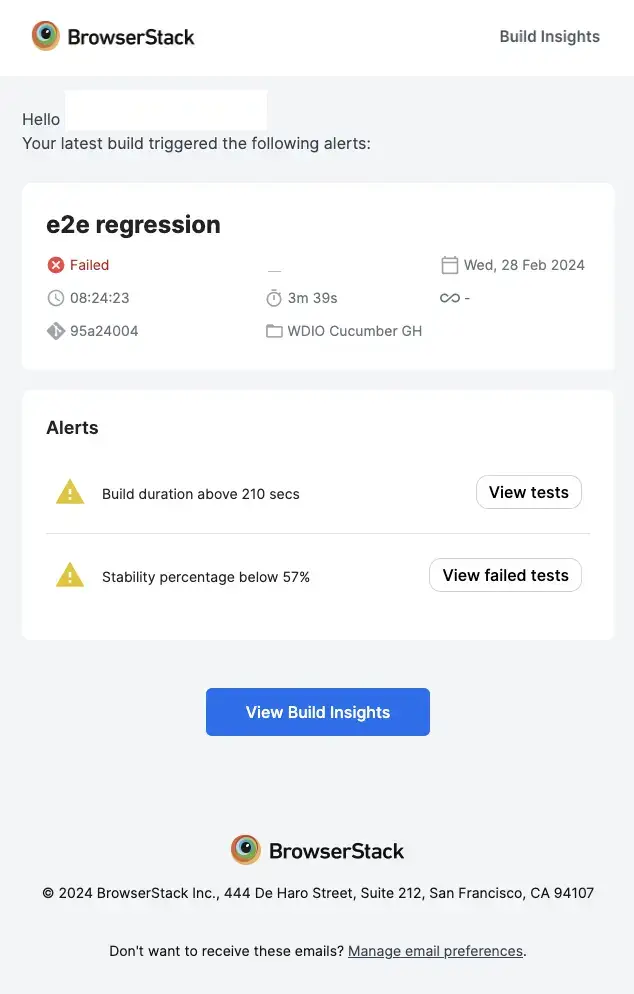Click the BrowserStack logo in header

click(113, 37)
